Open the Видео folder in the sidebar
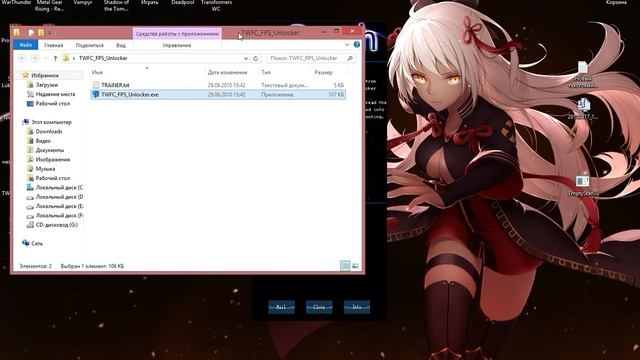The width and height of the screenshot is (640, 360). tap(43, 141)
